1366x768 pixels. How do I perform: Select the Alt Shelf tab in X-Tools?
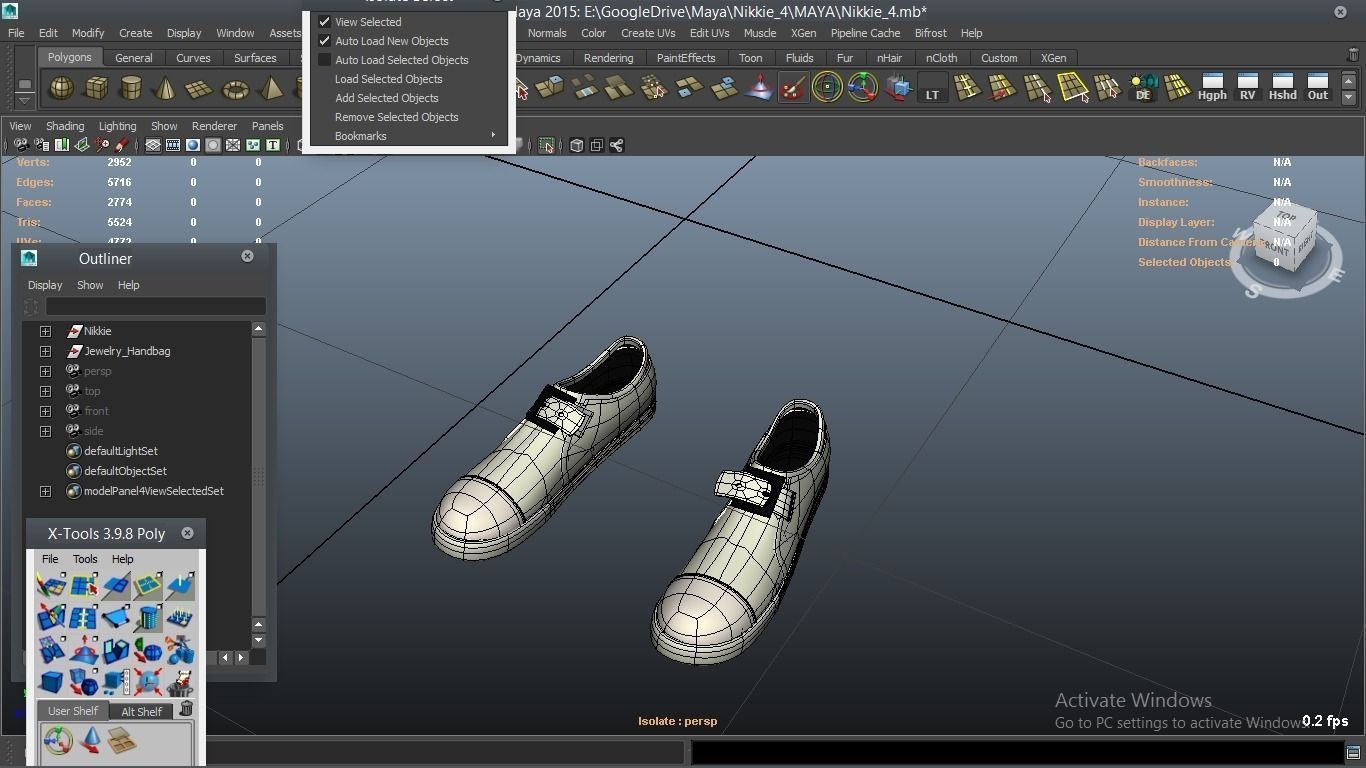click(x=141, y=712)
